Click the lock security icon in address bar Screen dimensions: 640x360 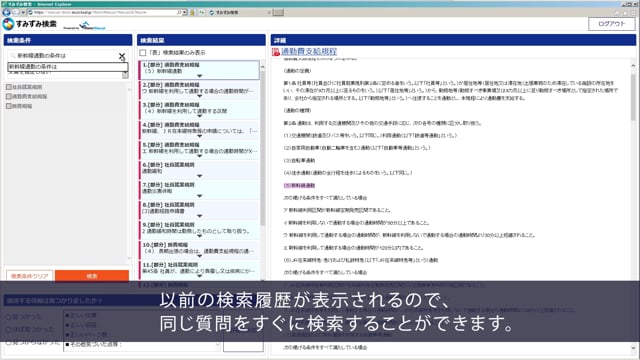coord(192,13)
